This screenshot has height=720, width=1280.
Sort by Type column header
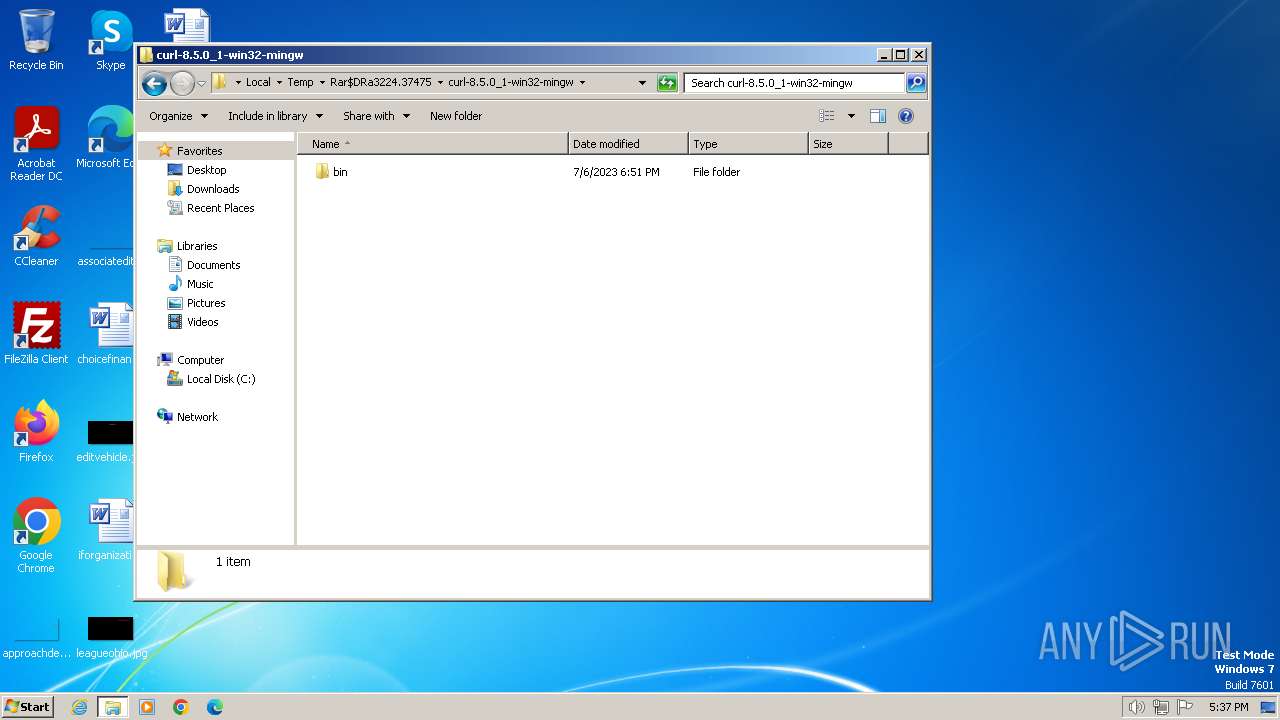click(748, 144)
